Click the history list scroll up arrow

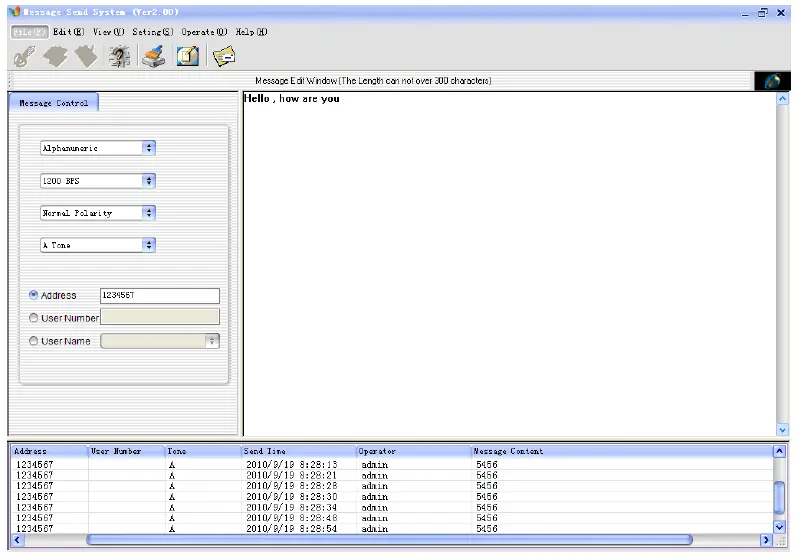[779, 451]
